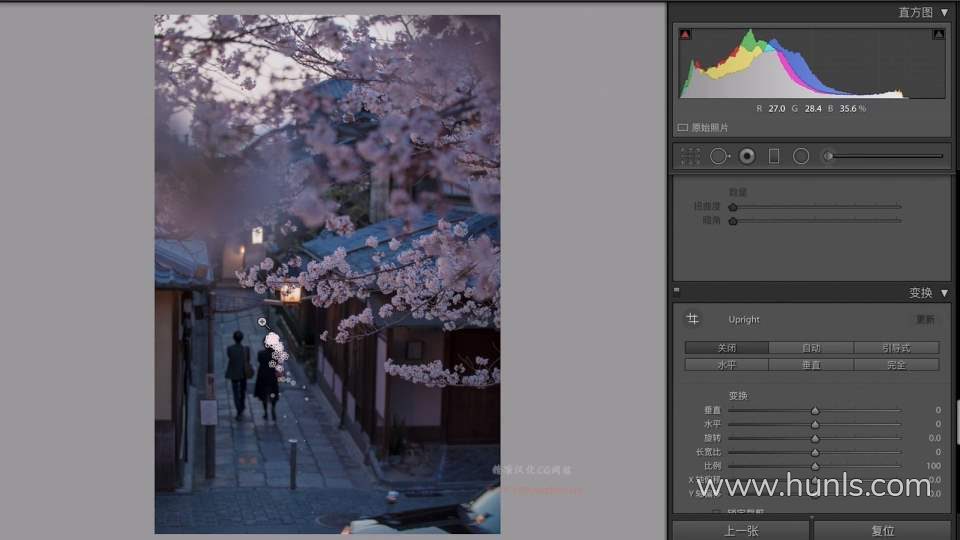Set Upright mode to 自动

click(811, 348)
